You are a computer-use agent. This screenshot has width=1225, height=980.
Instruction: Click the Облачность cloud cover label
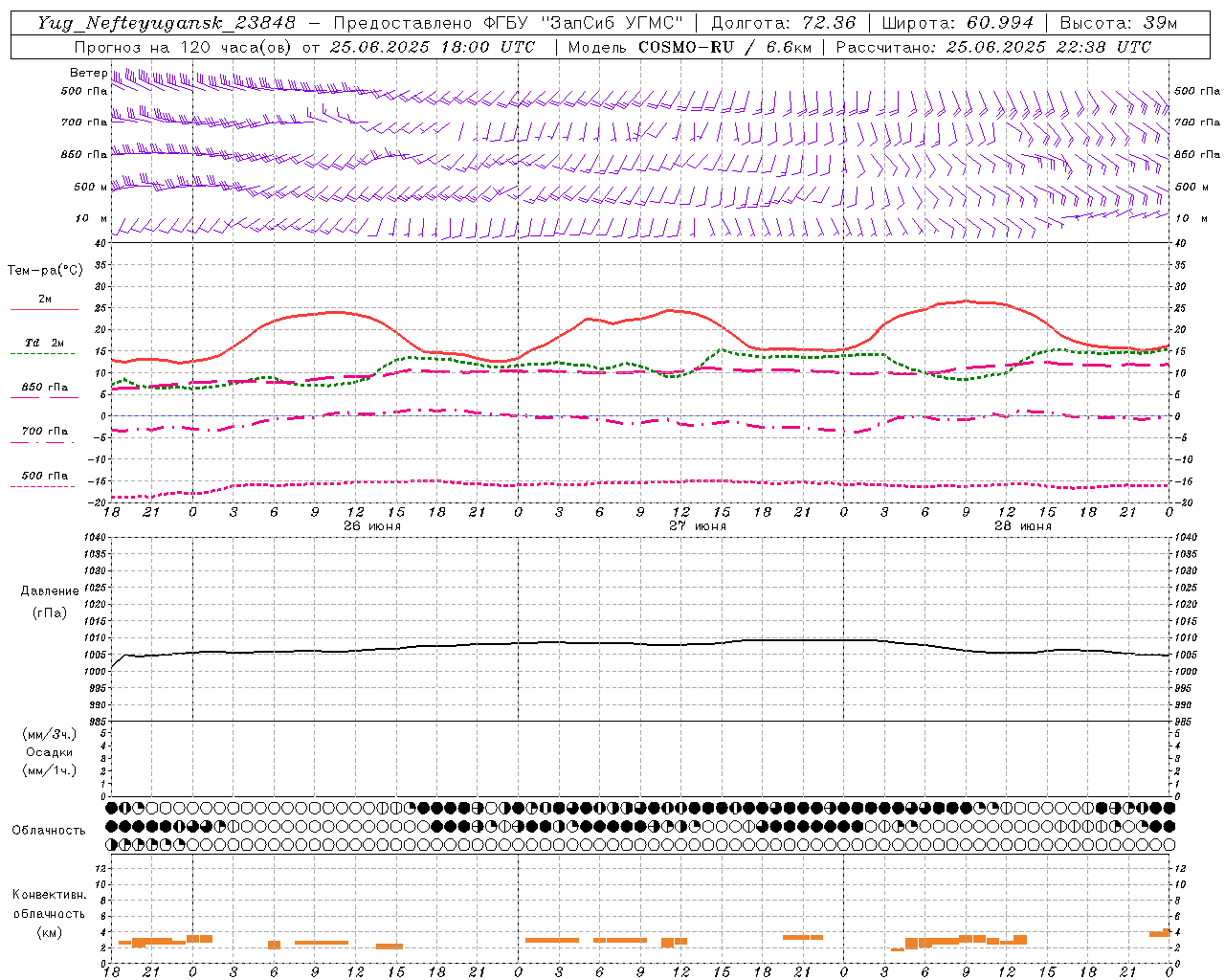(49, 830)
